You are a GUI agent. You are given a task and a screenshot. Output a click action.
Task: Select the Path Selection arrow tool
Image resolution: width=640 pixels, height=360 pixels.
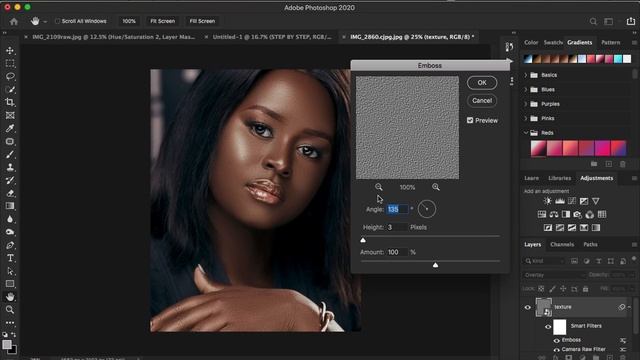pyautogui.click(x=10, y=271)
